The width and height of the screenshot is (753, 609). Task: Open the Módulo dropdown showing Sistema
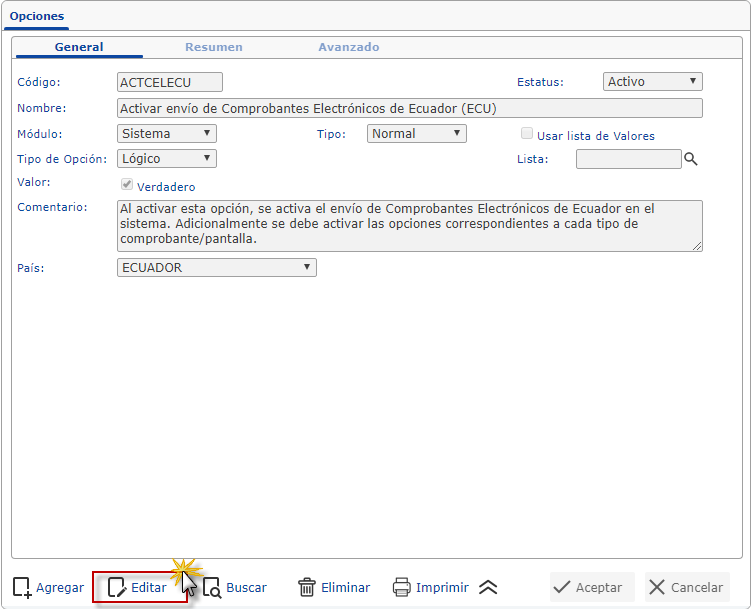[167, 134]
